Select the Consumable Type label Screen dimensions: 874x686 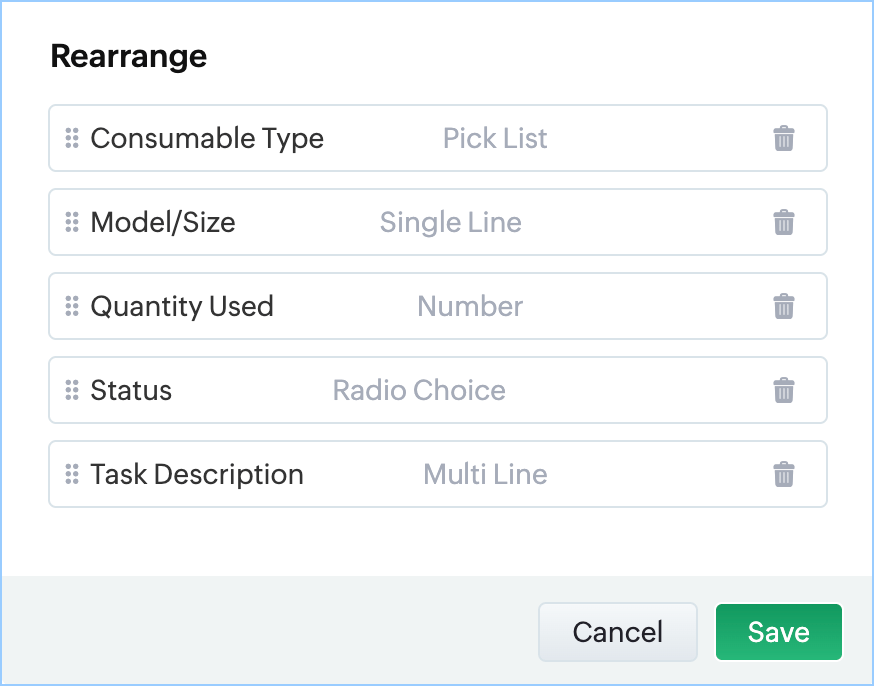click(x=207, y=138)
